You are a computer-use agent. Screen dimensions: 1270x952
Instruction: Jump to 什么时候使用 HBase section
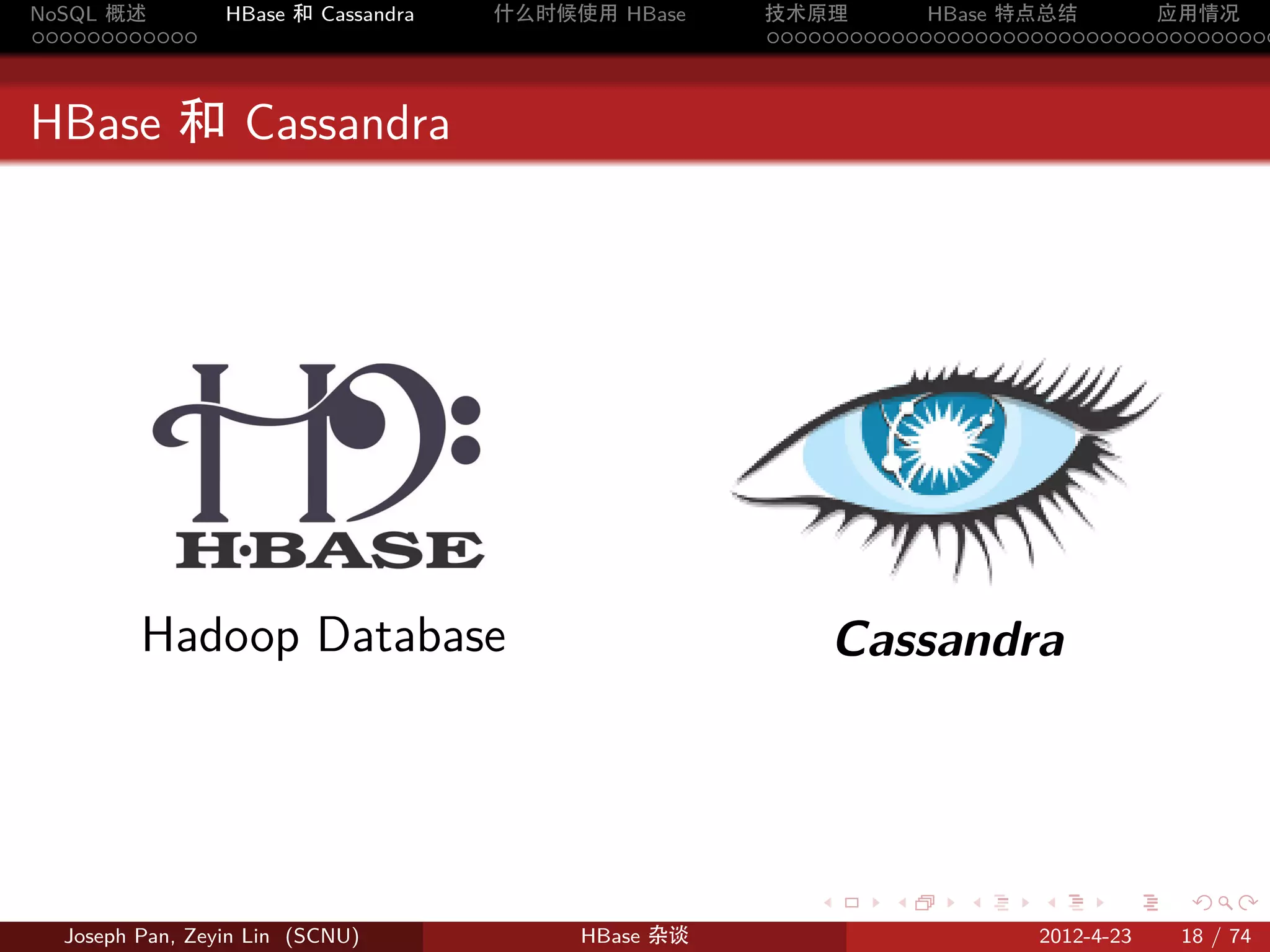point(590,14)
